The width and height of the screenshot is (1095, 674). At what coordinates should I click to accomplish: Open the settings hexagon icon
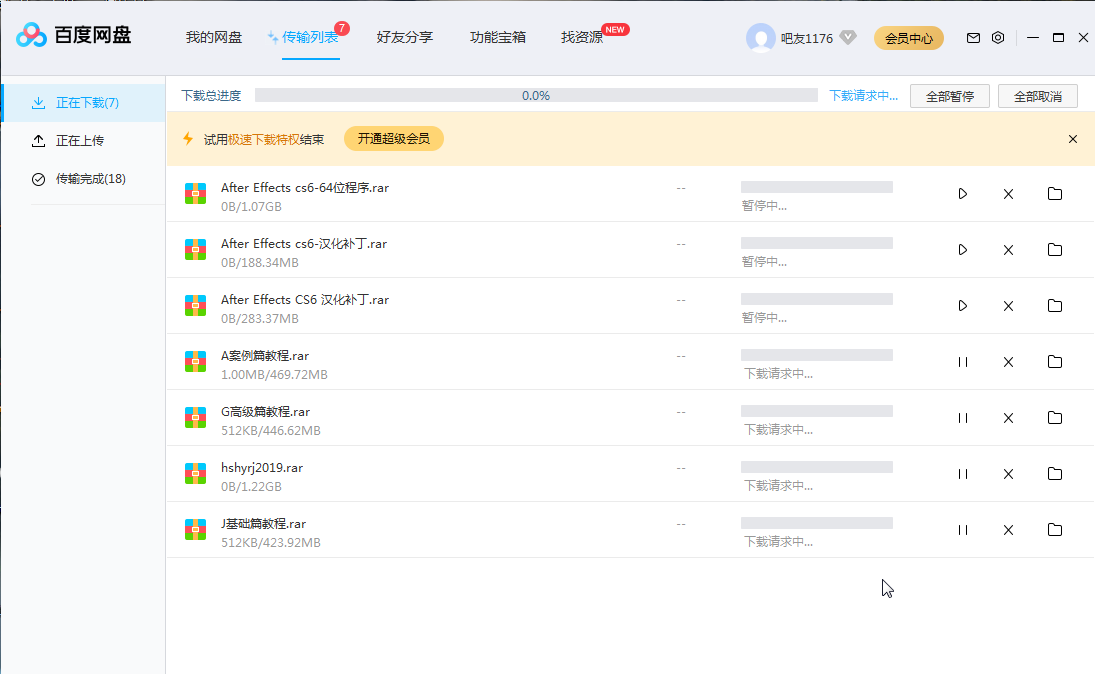coord(998,38)
